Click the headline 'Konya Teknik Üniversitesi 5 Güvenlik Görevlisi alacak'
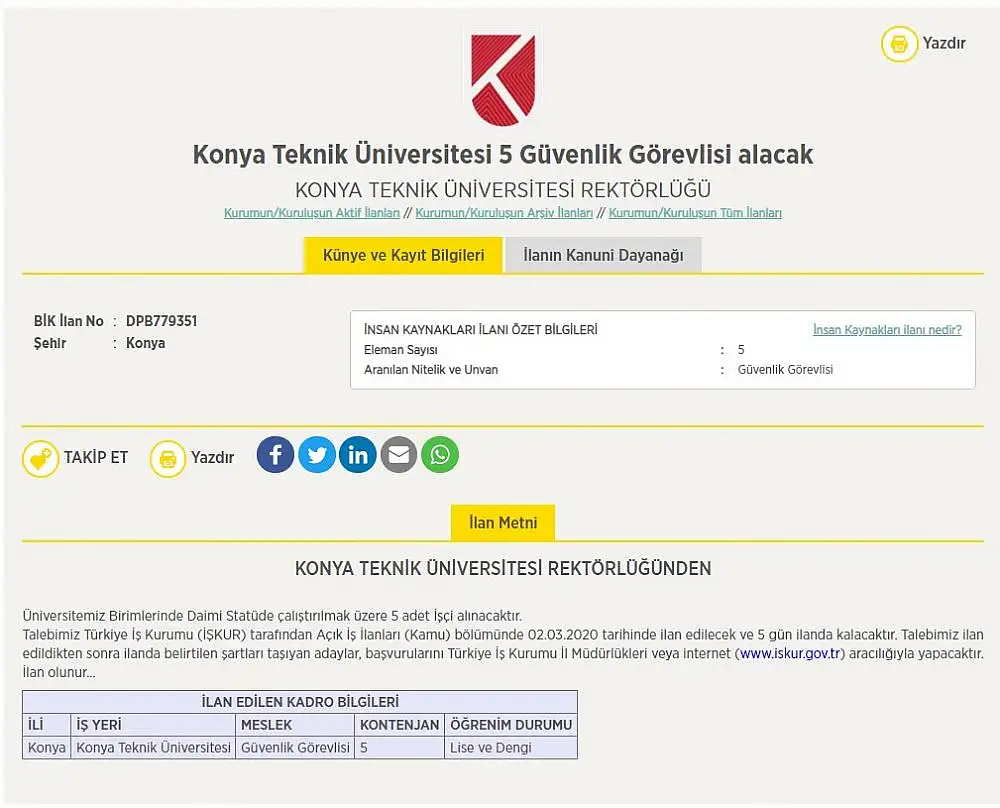 coord(503,154)
